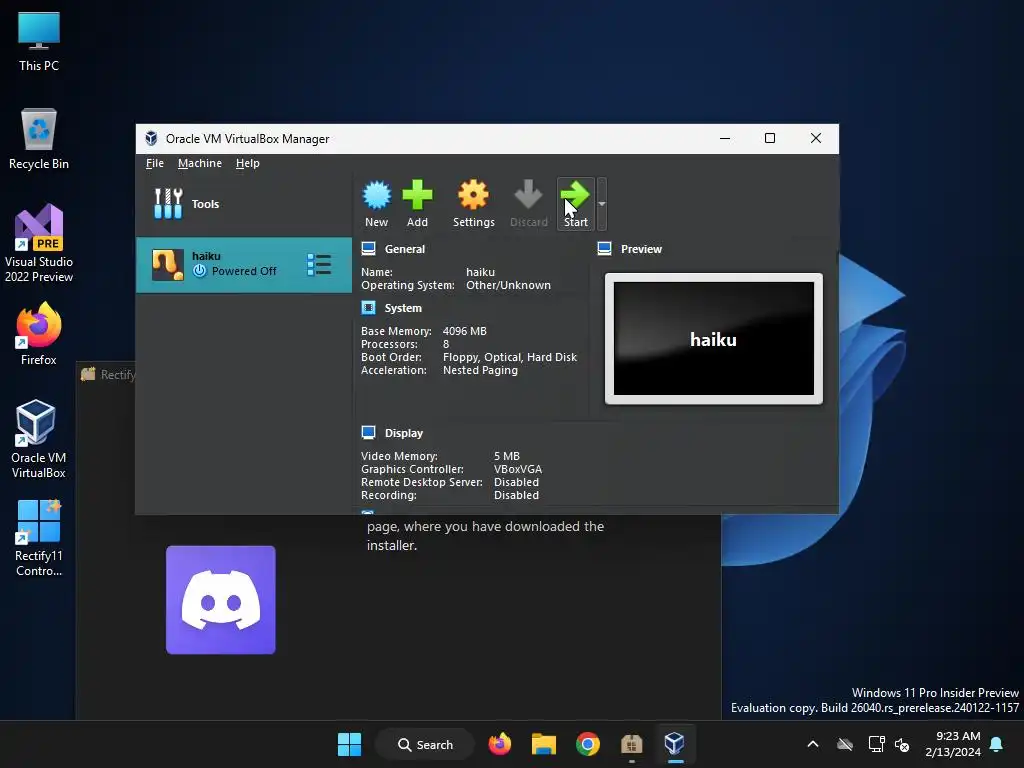This screenshot has height=768, width=1024.
Task: Open the Windows Start menu
Action: 349,744
